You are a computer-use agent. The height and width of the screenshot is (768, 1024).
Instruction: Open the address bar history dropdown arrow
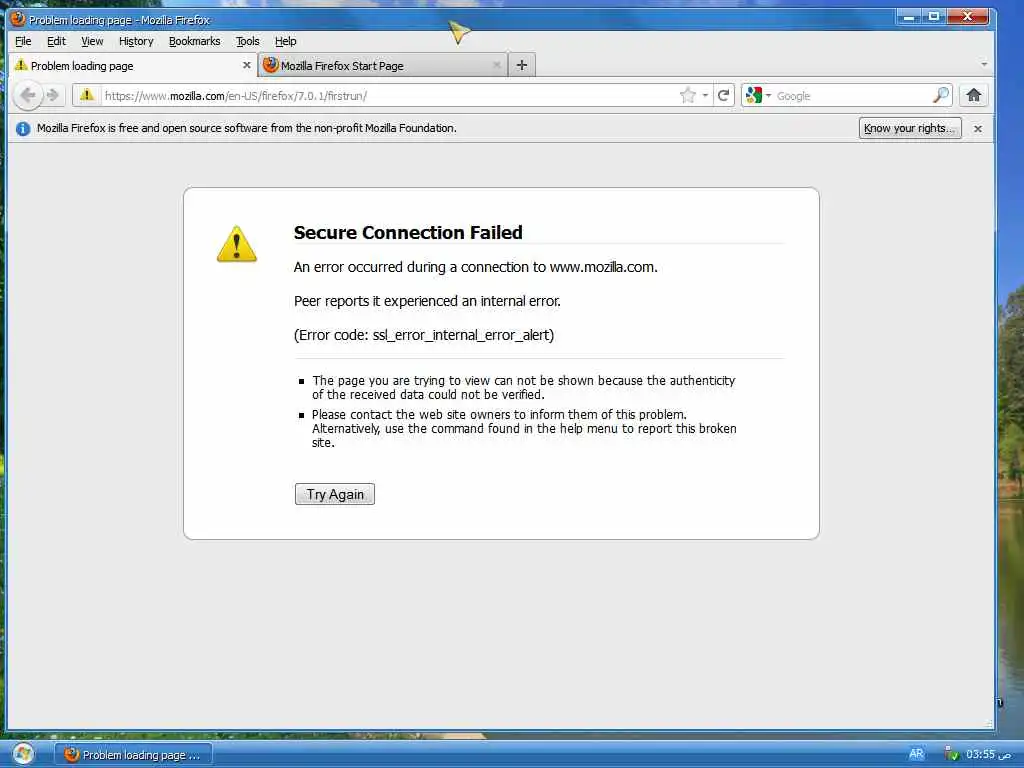(x=705, y=95)
